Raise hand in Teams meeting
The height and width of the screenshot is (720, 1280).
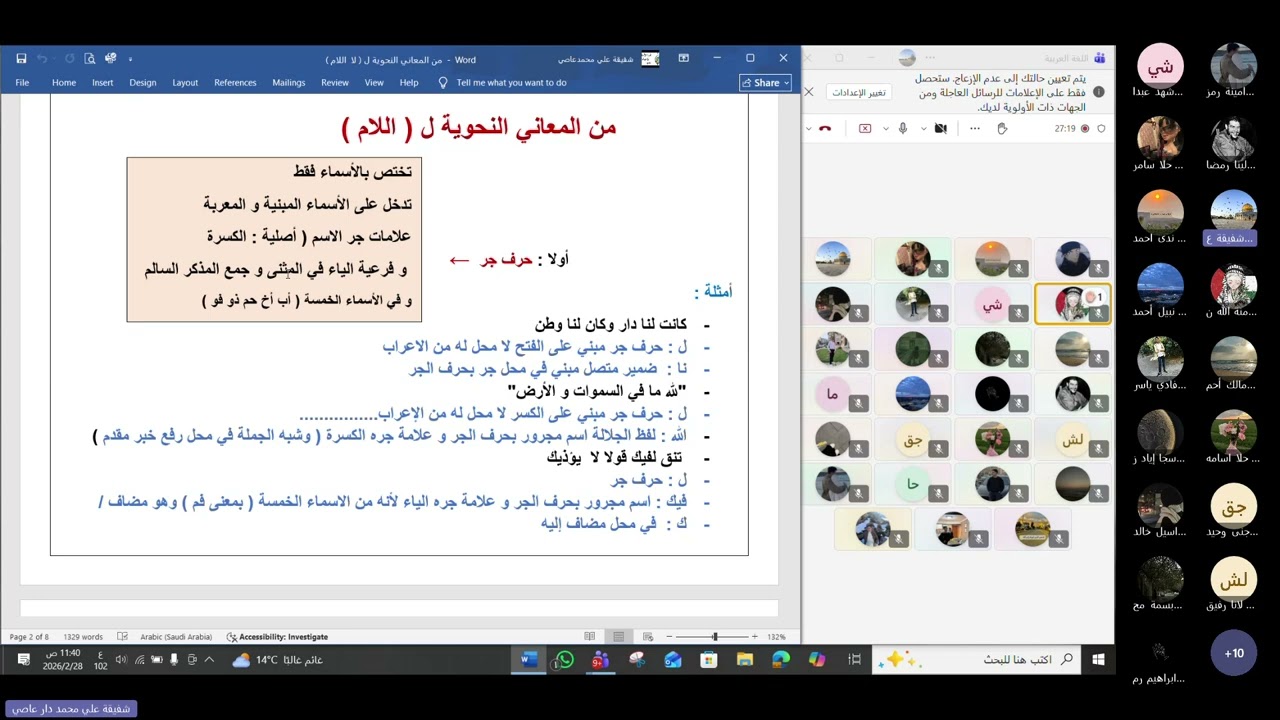(x=1002, y=128)
